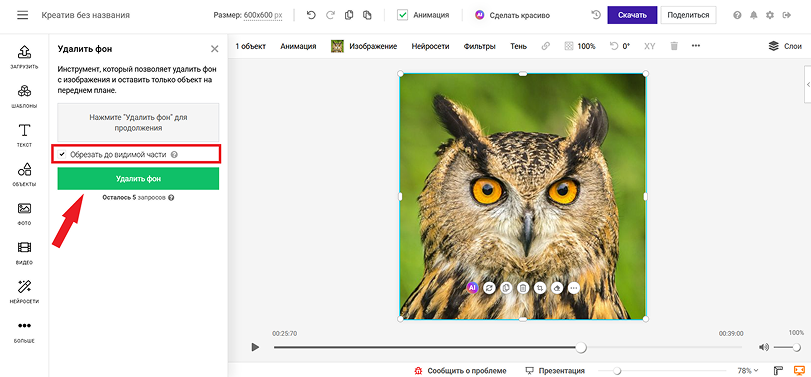Click the canvas zoom slider knob
Image resolution: width=811 pixels, height=377 pixels.
(x=617, y=370)
